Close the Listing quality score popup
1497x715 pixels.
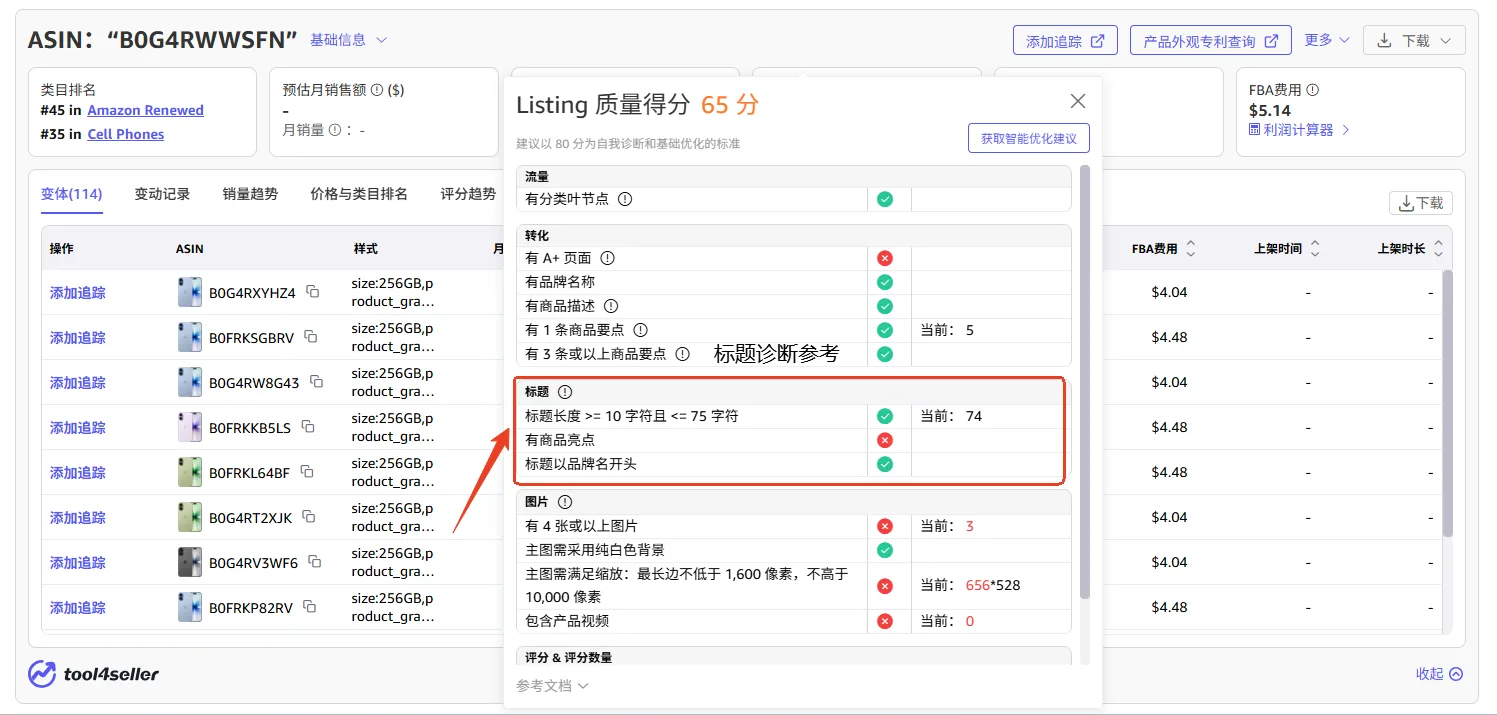pos(1077,101)
